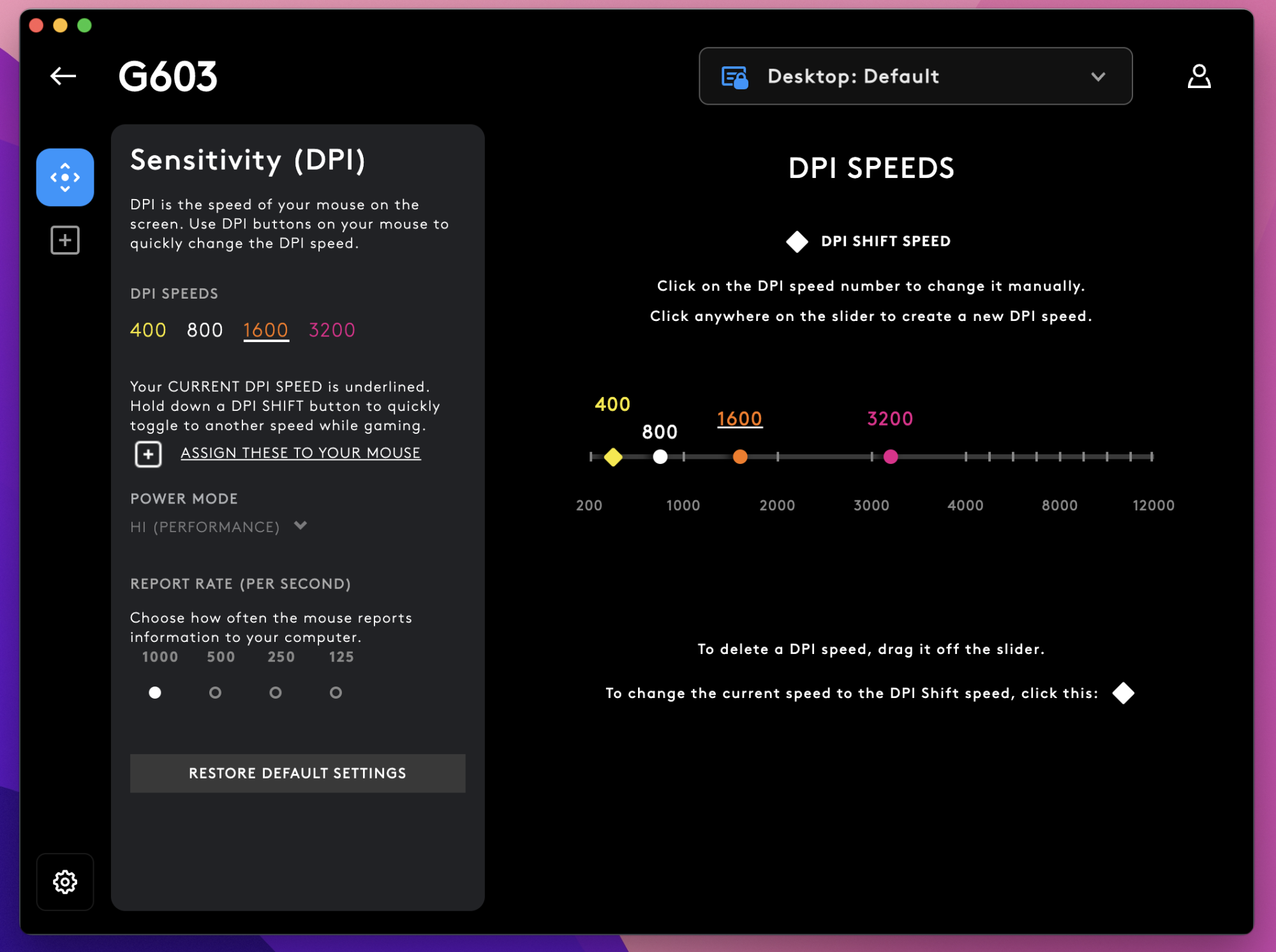The height and width of the screenshot is (952, 1276).
Task: Click Assign These To Your Mouse link
Action: click(x=300, y=453)
